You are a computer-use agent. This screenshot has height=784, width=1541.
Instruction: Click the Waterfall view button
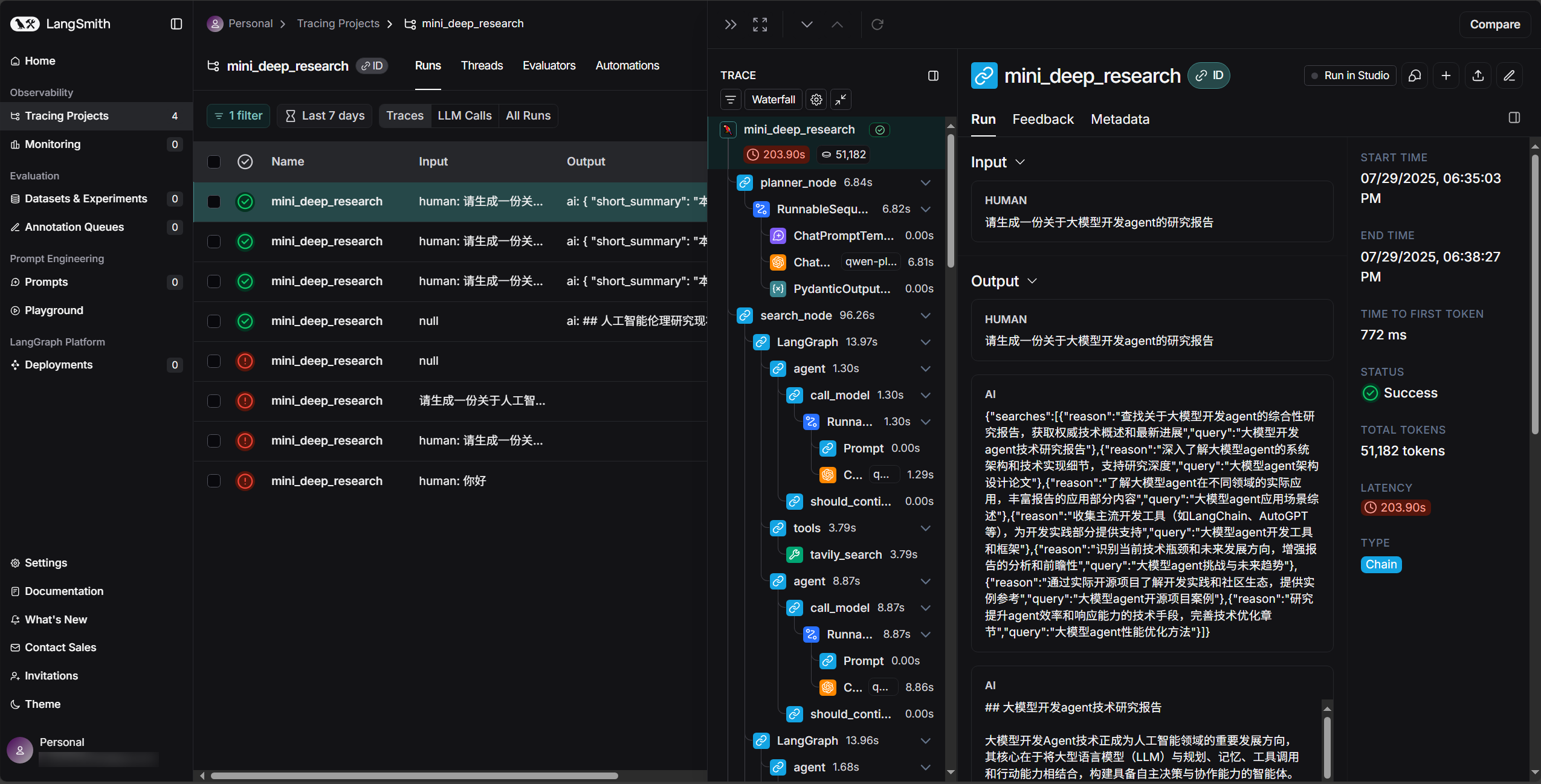tap(773, 100)
